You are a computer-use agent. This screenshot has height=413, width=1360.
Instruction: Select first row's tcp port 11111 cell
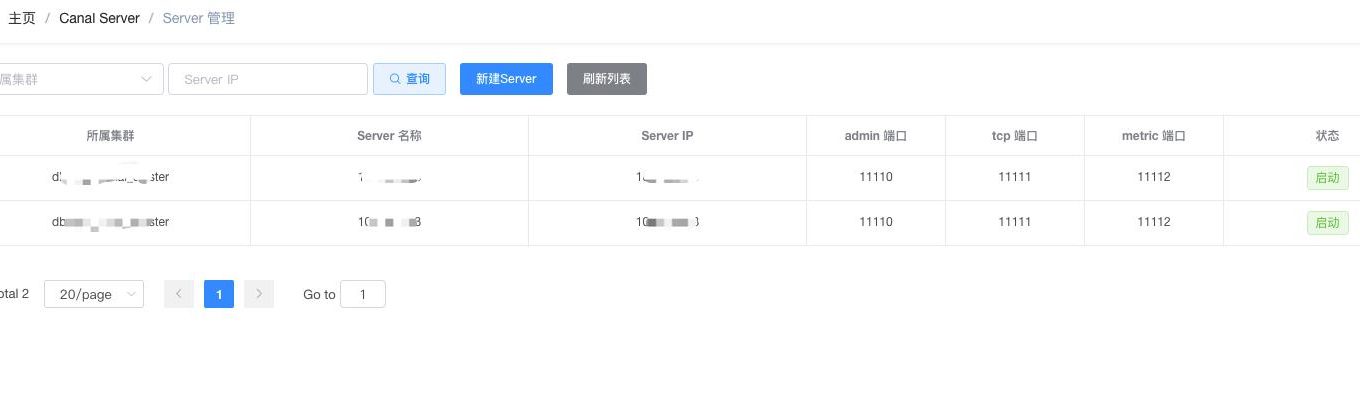coord(1014,177)
